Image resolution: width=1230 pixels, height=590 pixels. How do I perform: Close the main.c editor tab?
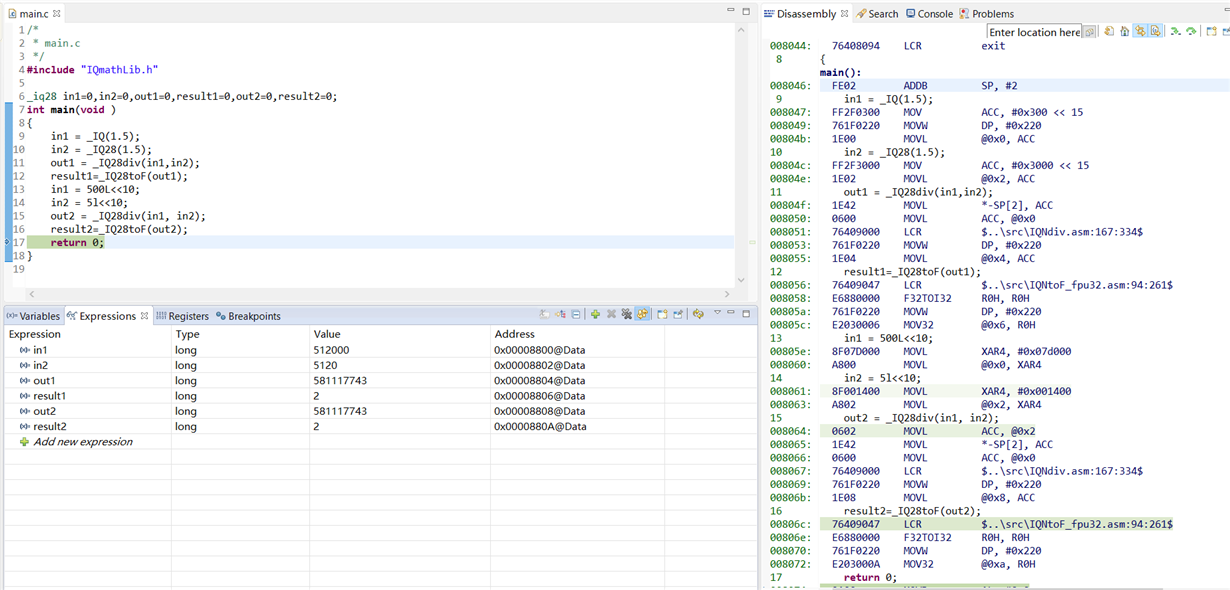(57, 14)
